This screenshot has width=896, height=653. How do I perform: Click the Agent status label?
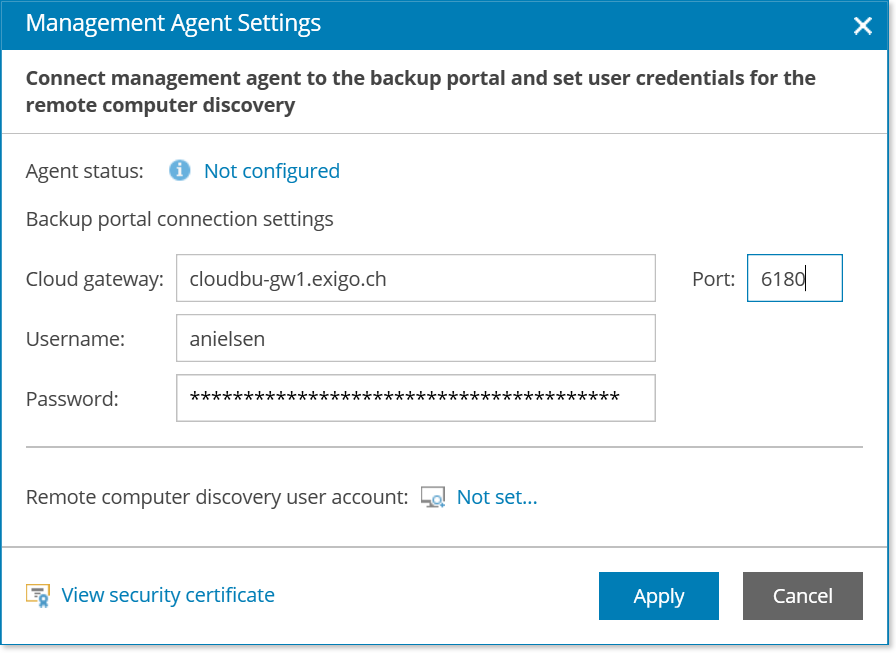[x=85, y=171]
